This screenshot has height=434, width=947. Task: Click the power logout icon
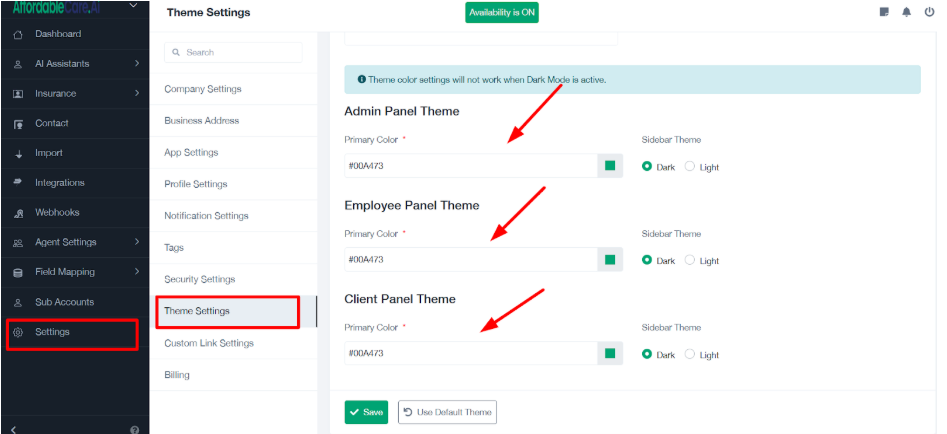tap(929, 12)
